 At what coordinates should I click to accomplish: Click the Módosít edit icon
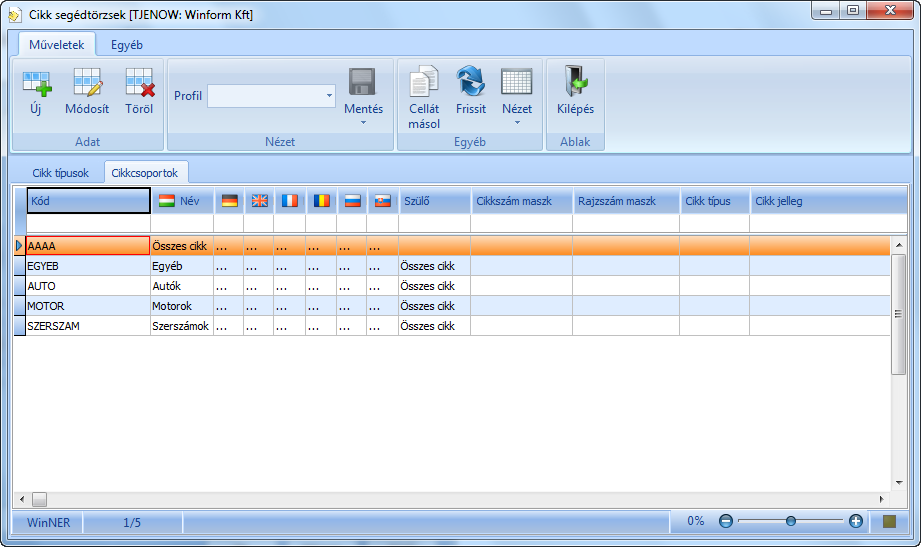tap(88, 82)
